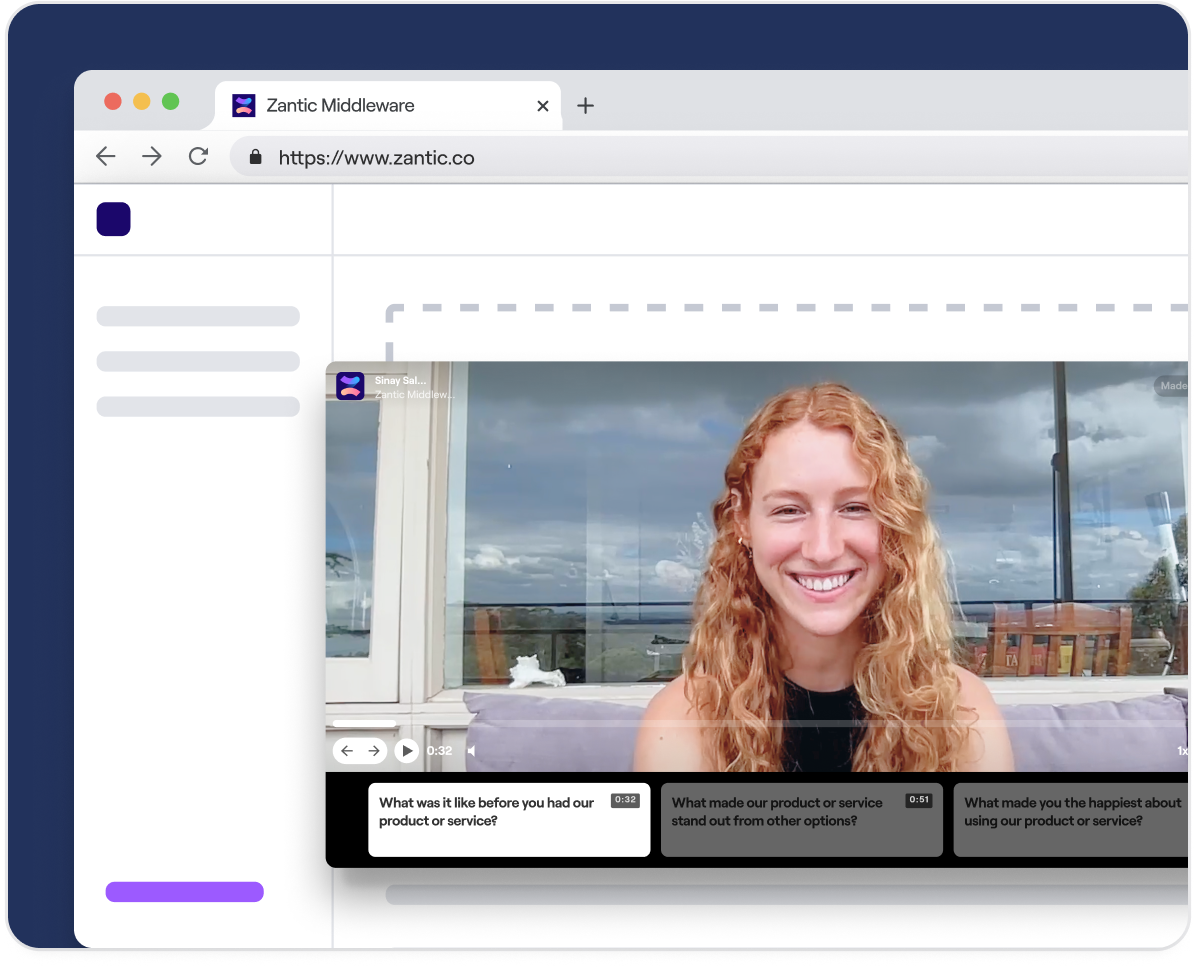Click the browser back arrow
Screen dimensions: 1194x967
[105, 157]
